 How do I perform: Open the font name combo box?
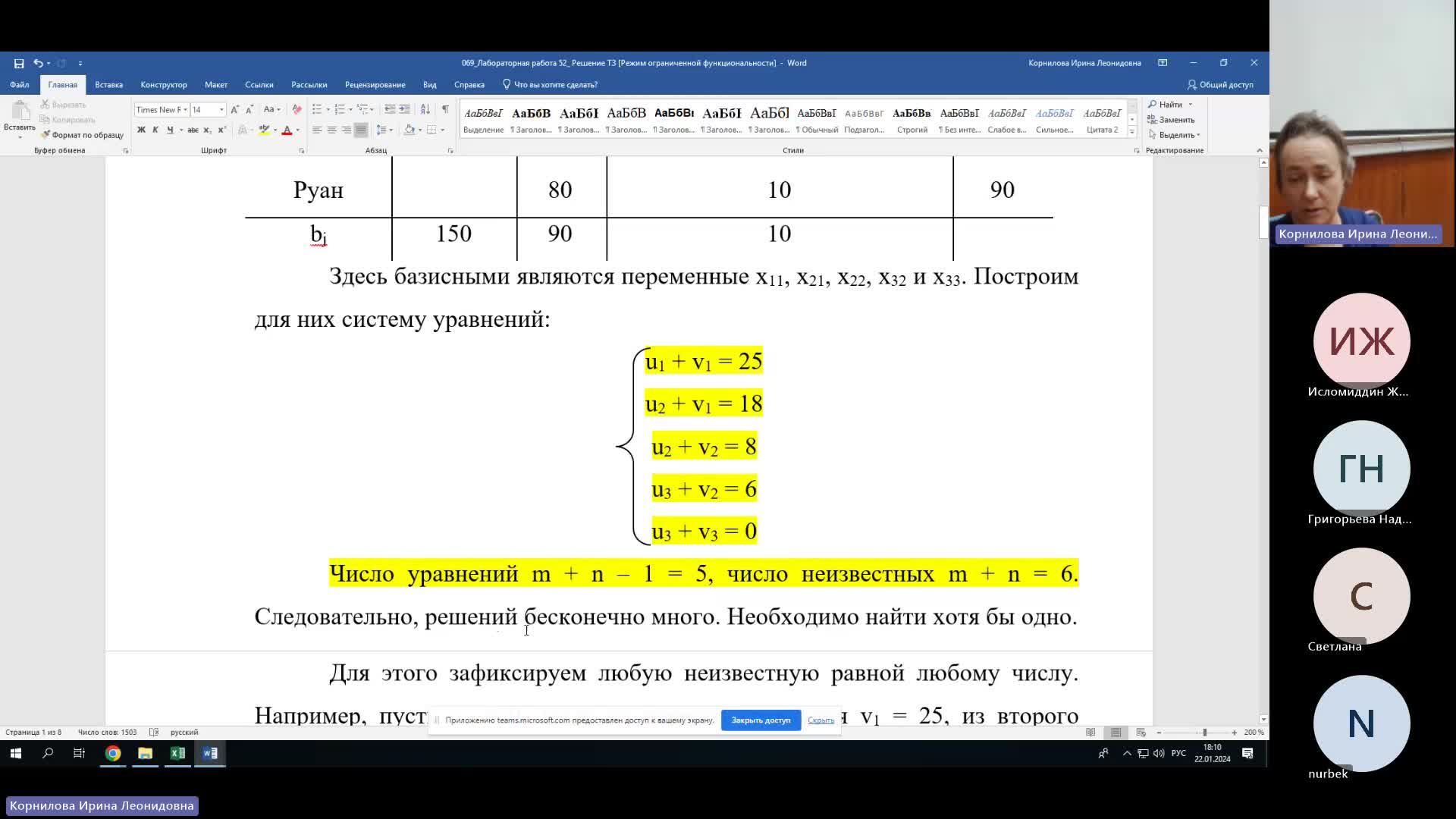click(x=161, y=110)
